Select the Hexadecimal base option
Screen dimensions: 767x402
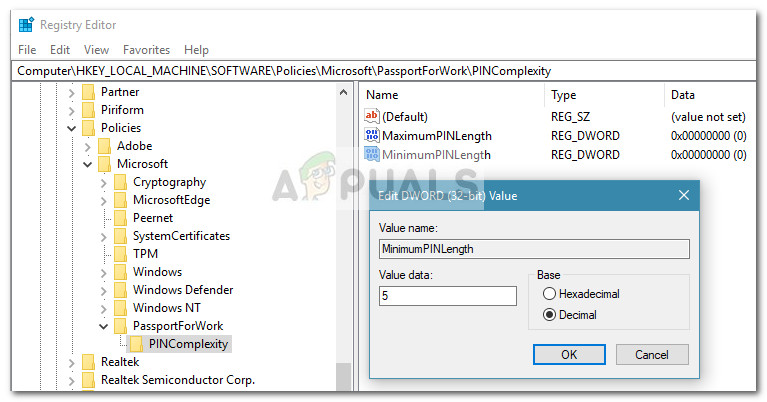(549, 294)
